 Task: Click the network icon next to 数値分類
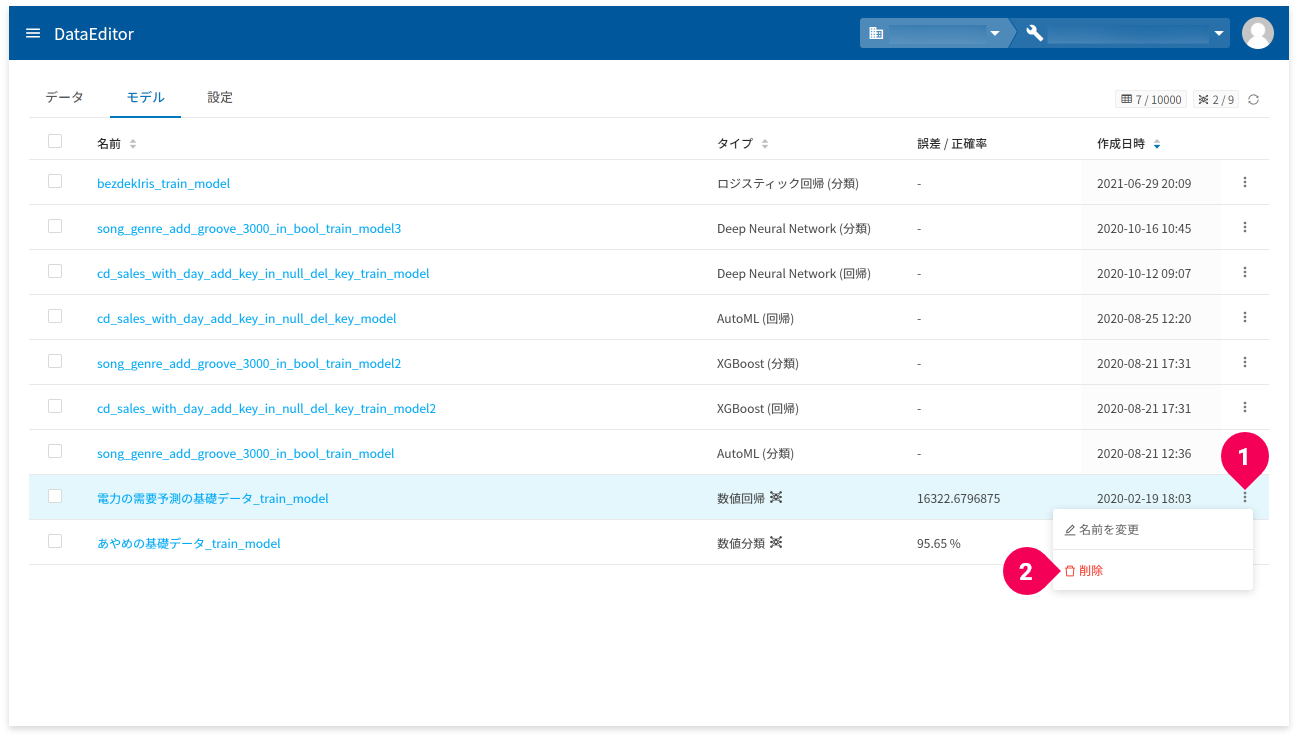click(x=776, y=542)
